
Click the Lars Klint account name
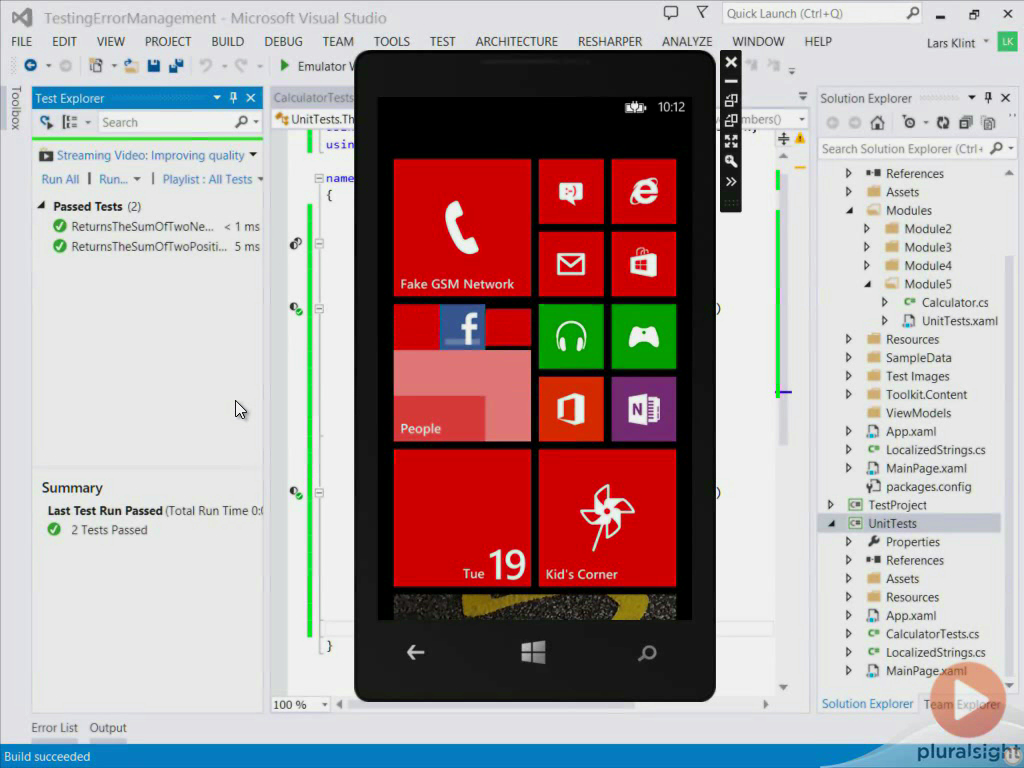950,43
